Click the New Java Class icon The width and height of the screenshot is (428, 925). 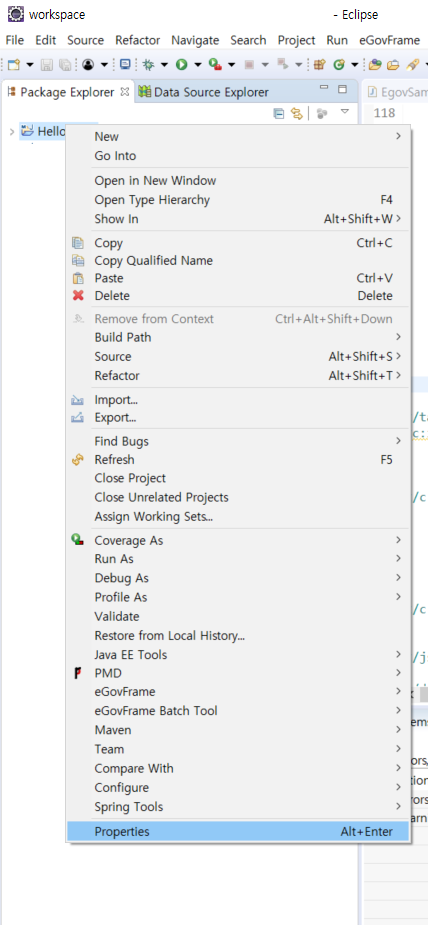[x=339, y=65]
